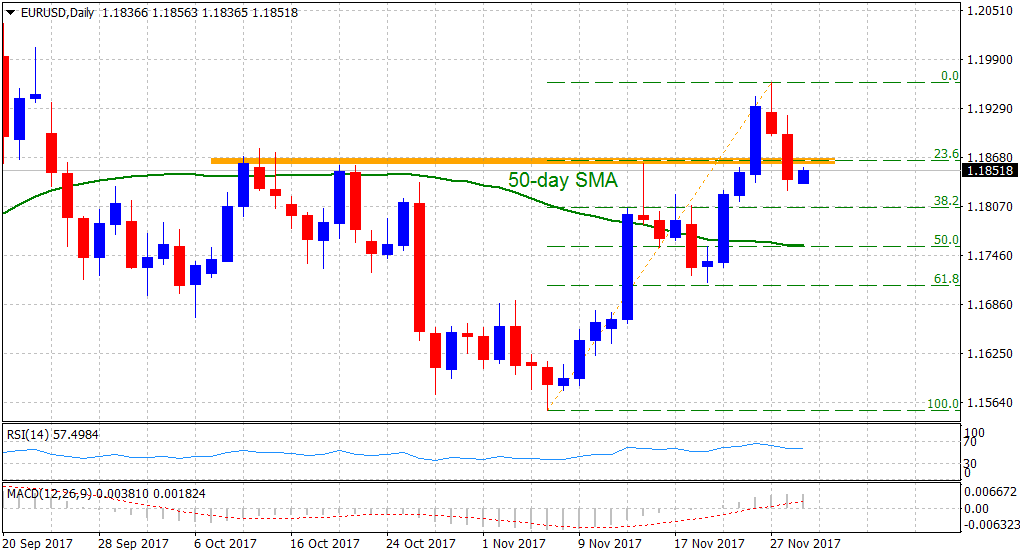Select the orange horizontal resistance band

(522, 161)
